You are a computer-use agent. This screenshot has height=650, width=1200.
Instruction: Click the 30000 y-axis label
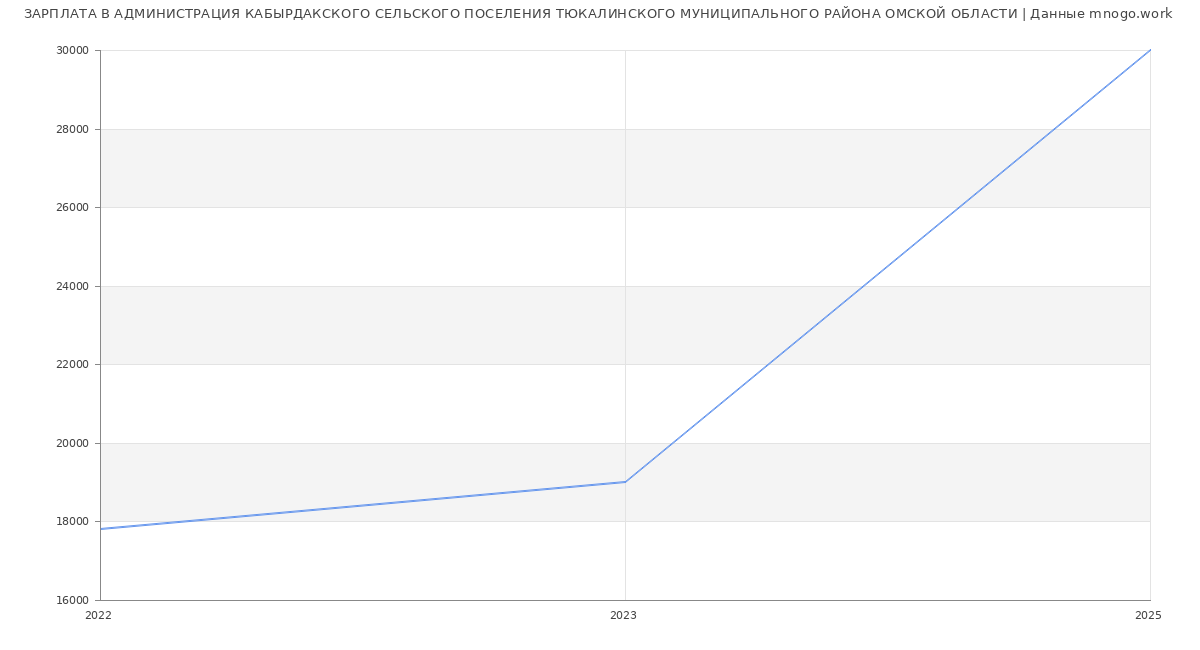click(72, 51)
